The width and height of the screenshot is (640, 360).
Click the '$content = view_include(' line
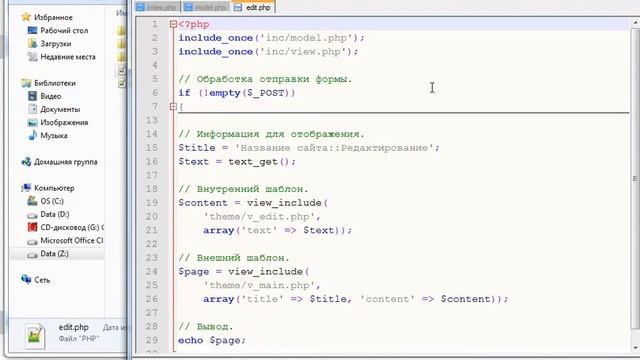(253, 203)
